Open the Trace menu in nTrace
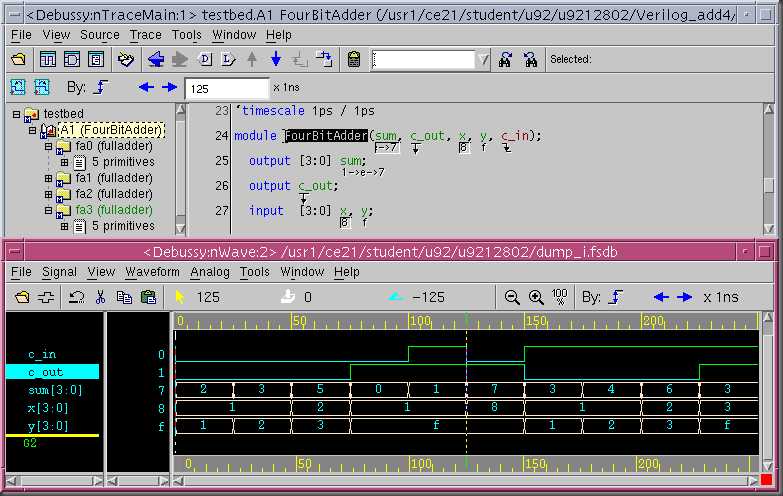The height and width of the screenshot is (496, 783). (x=145, y=35)
